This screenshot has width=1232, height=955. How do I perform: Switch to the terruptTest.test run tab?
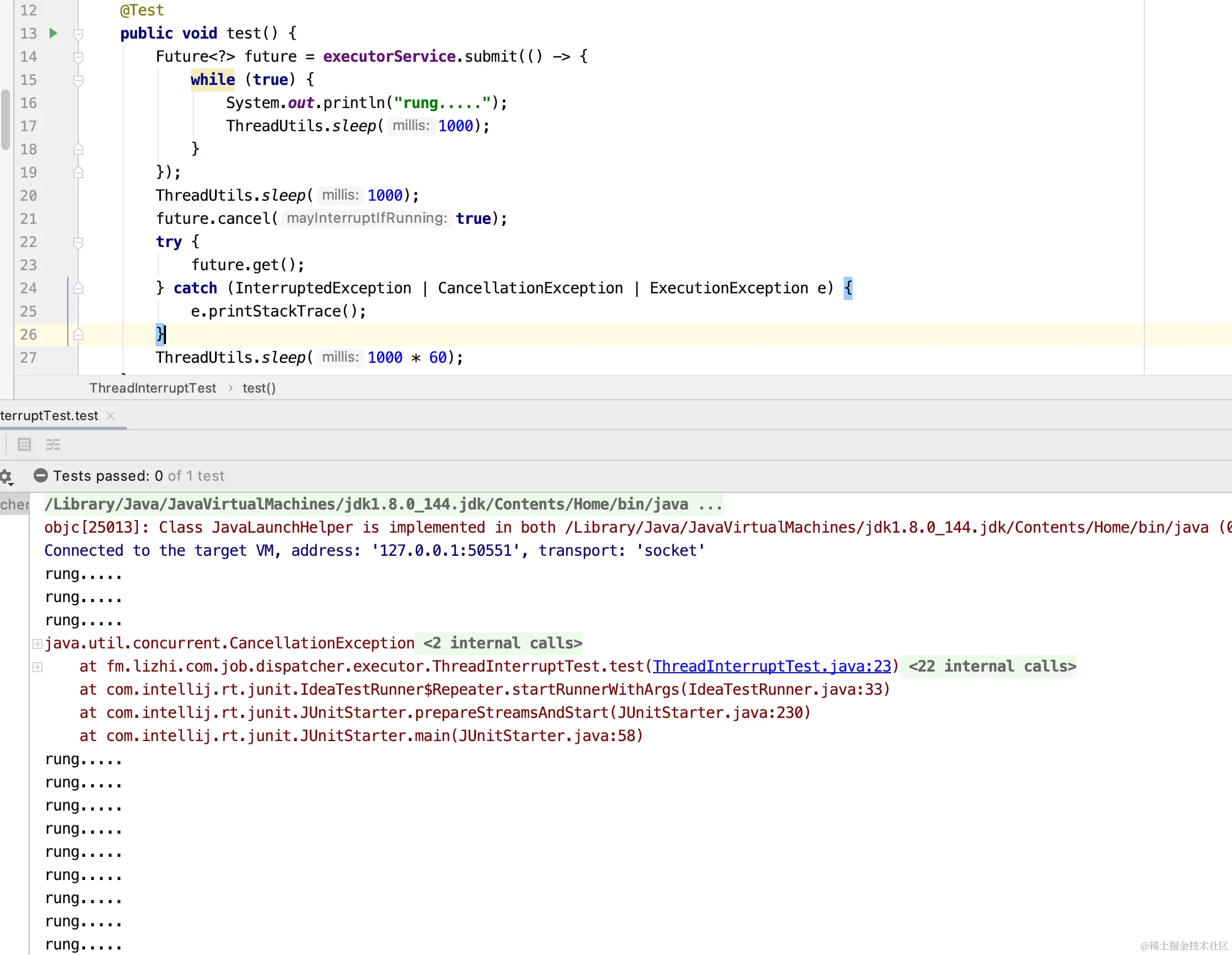49,416
